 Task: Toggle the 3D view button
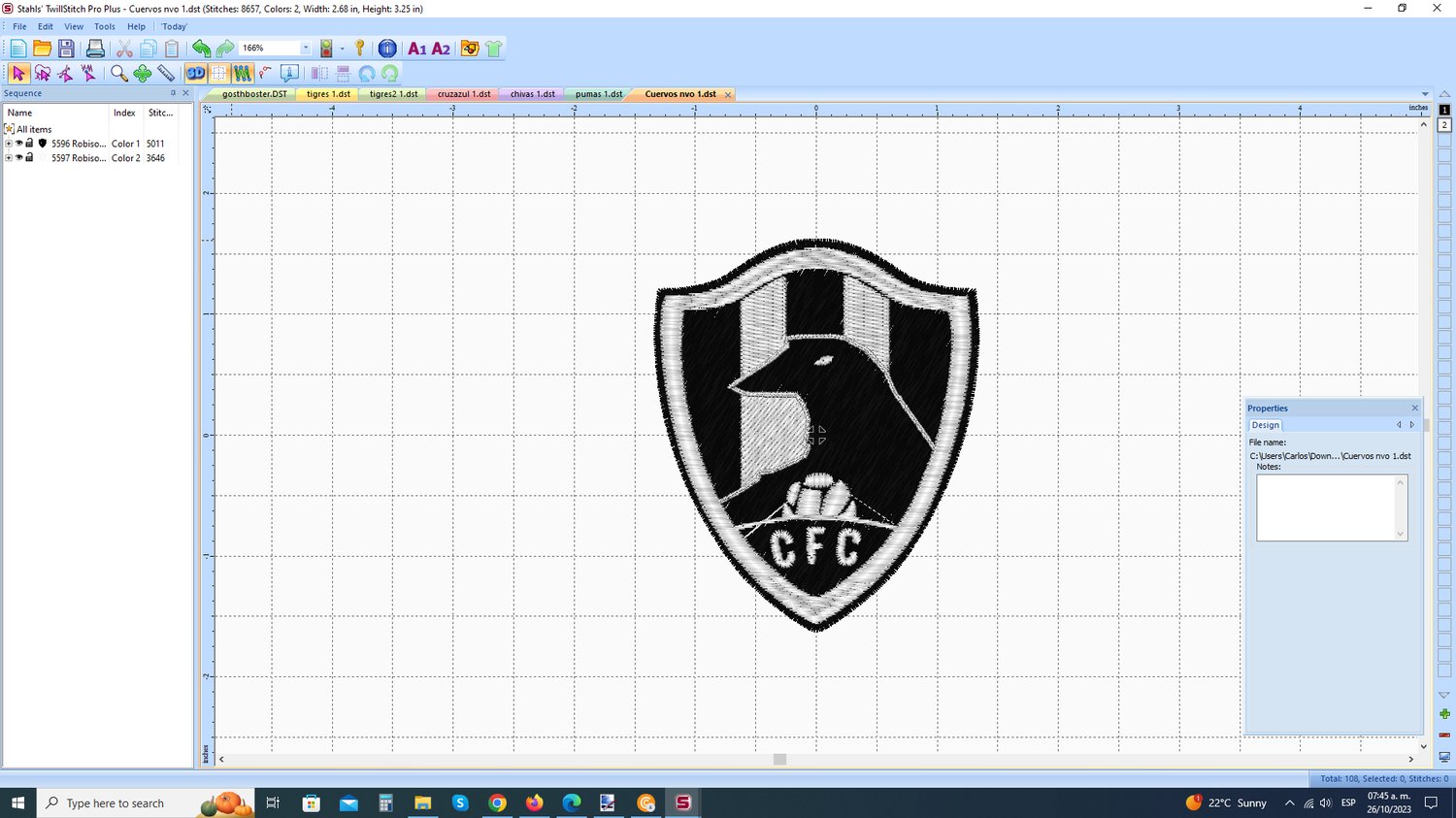point(196,73)
